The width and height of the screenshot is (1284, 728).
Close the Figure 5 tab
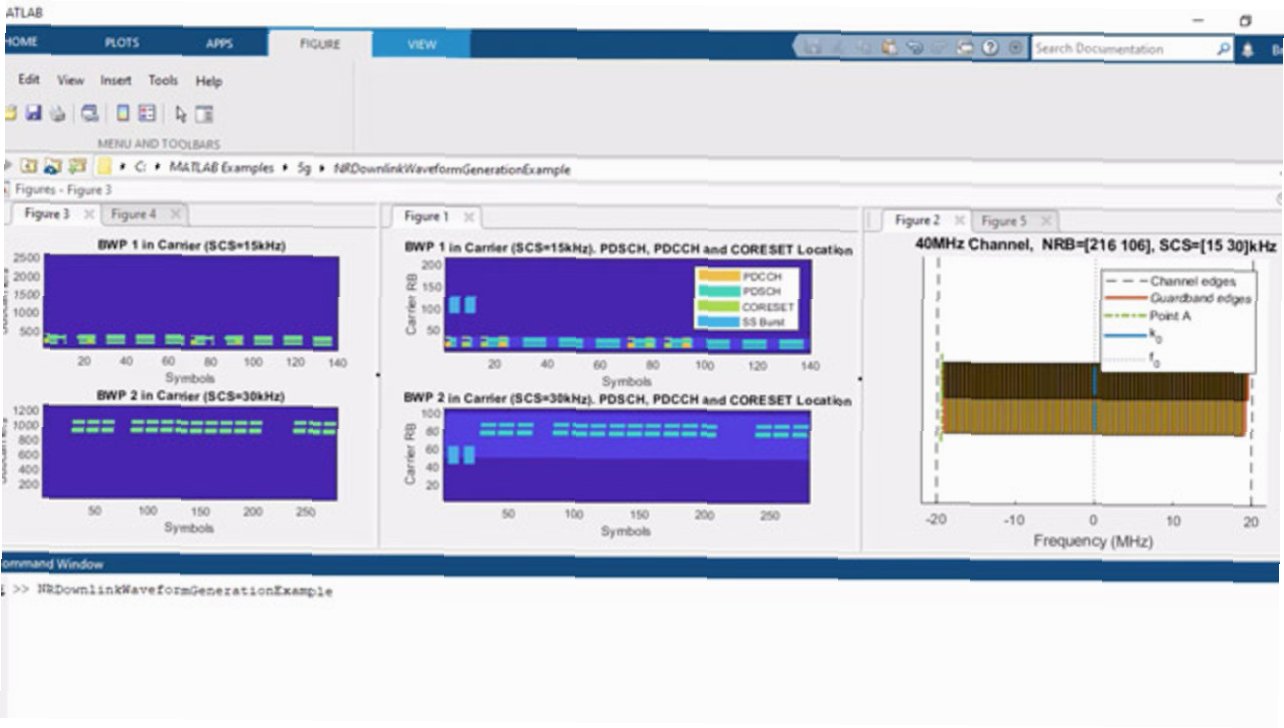(x=1045, y=220)
